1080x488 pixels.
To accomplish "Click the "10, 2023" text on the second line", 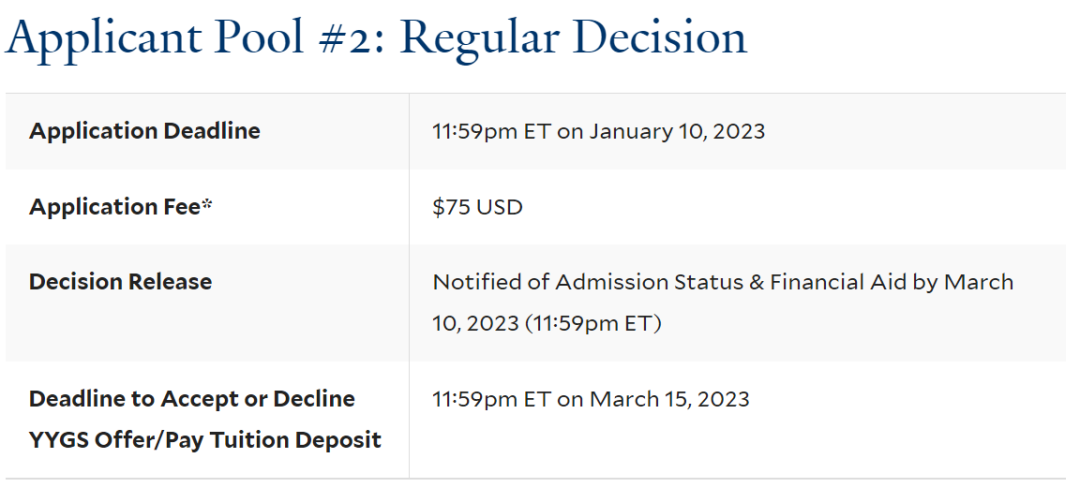I will coord(475,323).
